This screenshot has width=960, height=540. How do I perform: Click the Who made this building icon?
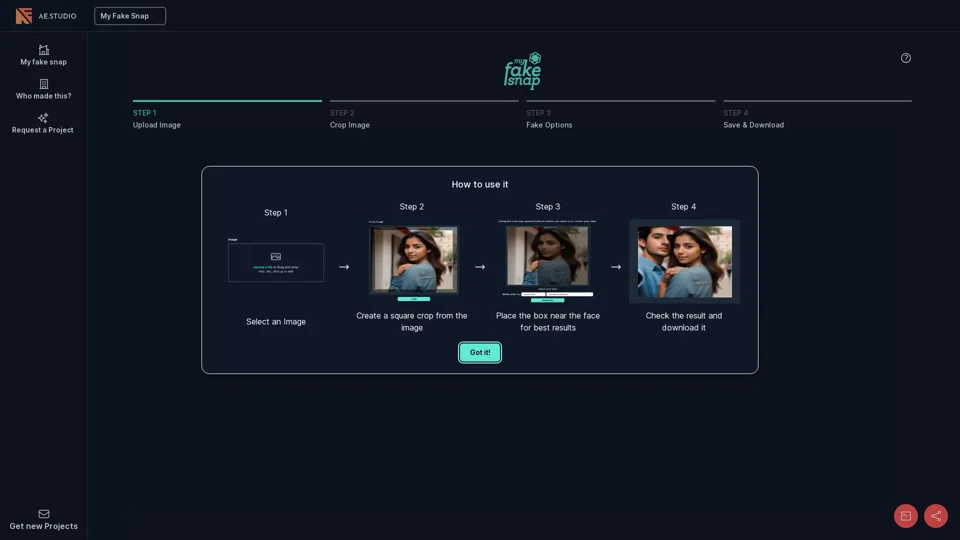click(44, 84)
